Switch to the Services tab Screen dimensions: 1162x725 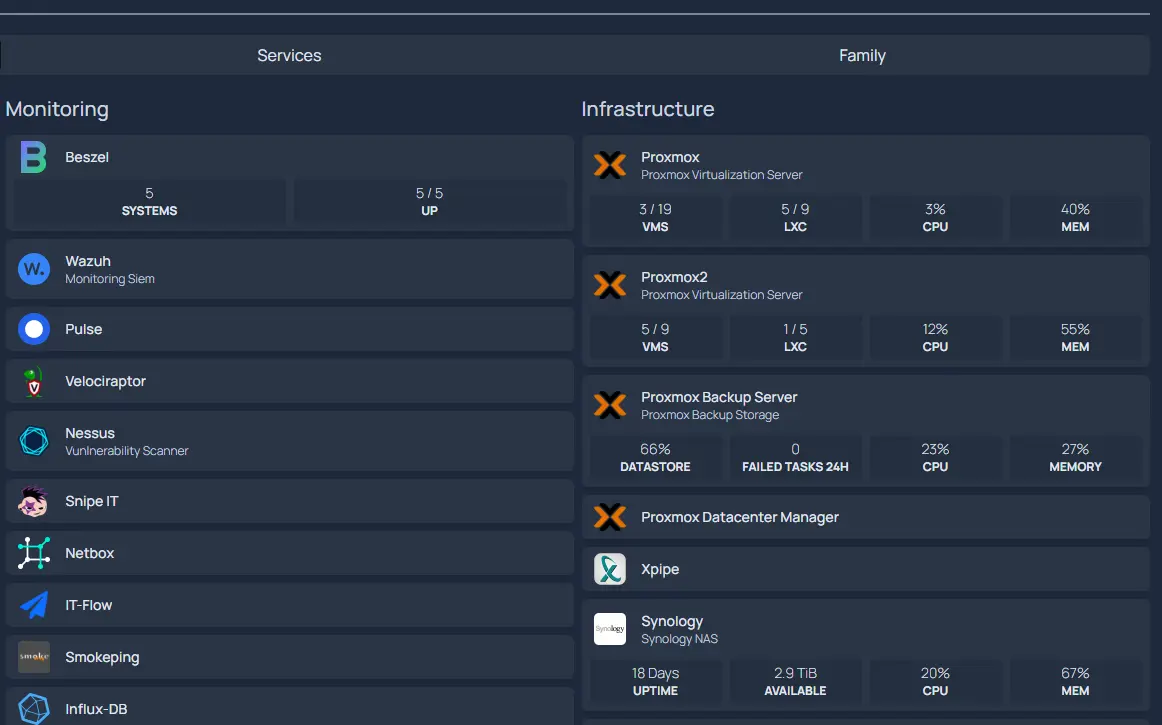pyautogui.click(x=289, y=55)
